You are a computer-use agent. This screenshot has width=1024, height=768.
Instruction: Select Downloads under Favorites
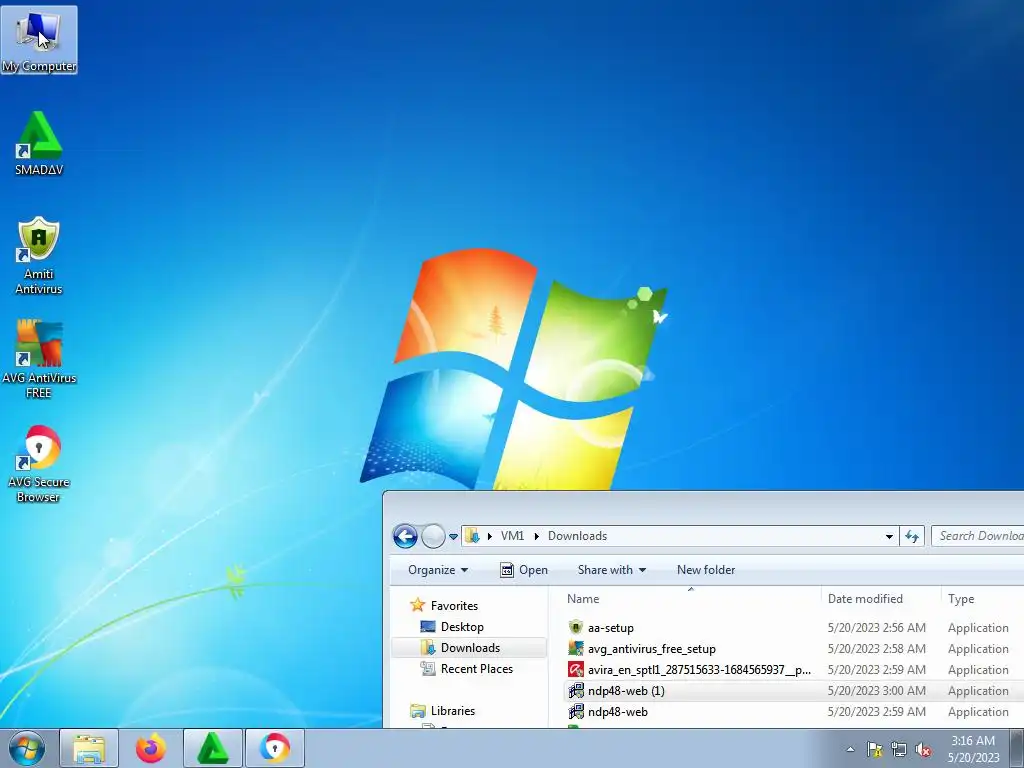pyautogui.click(x=469, y=648)
